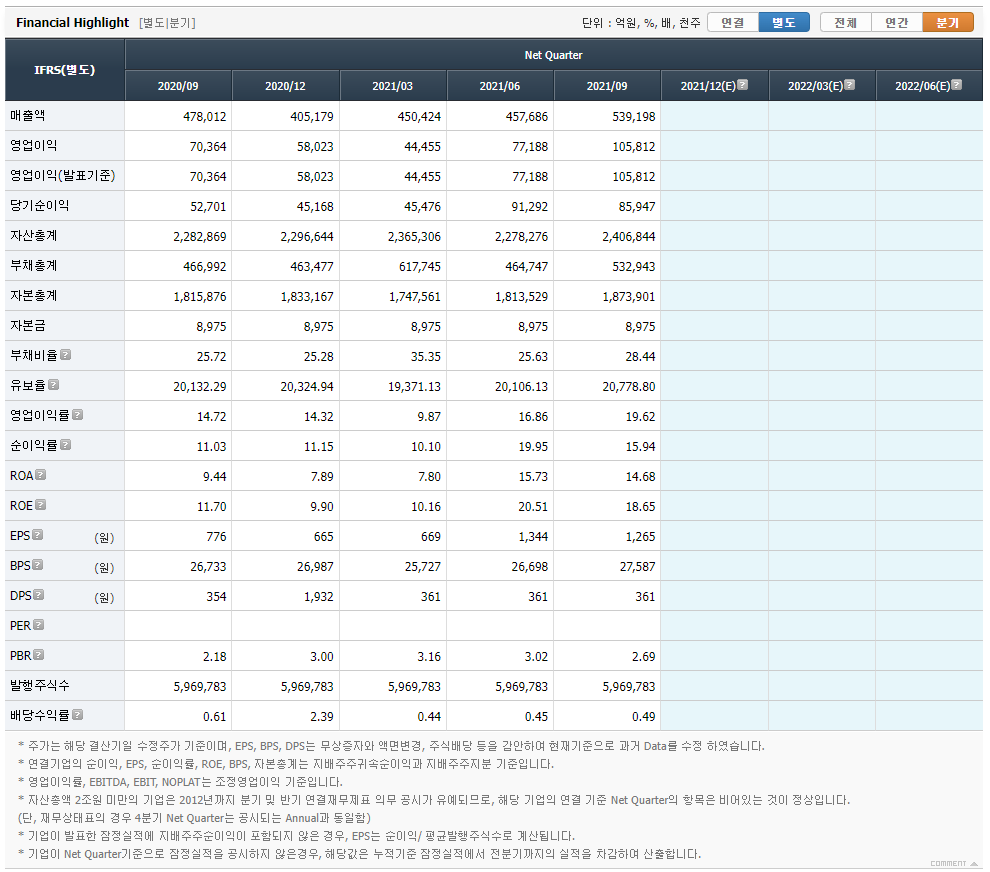Click the dividend yield value 2.39

[x=322, y=717]
